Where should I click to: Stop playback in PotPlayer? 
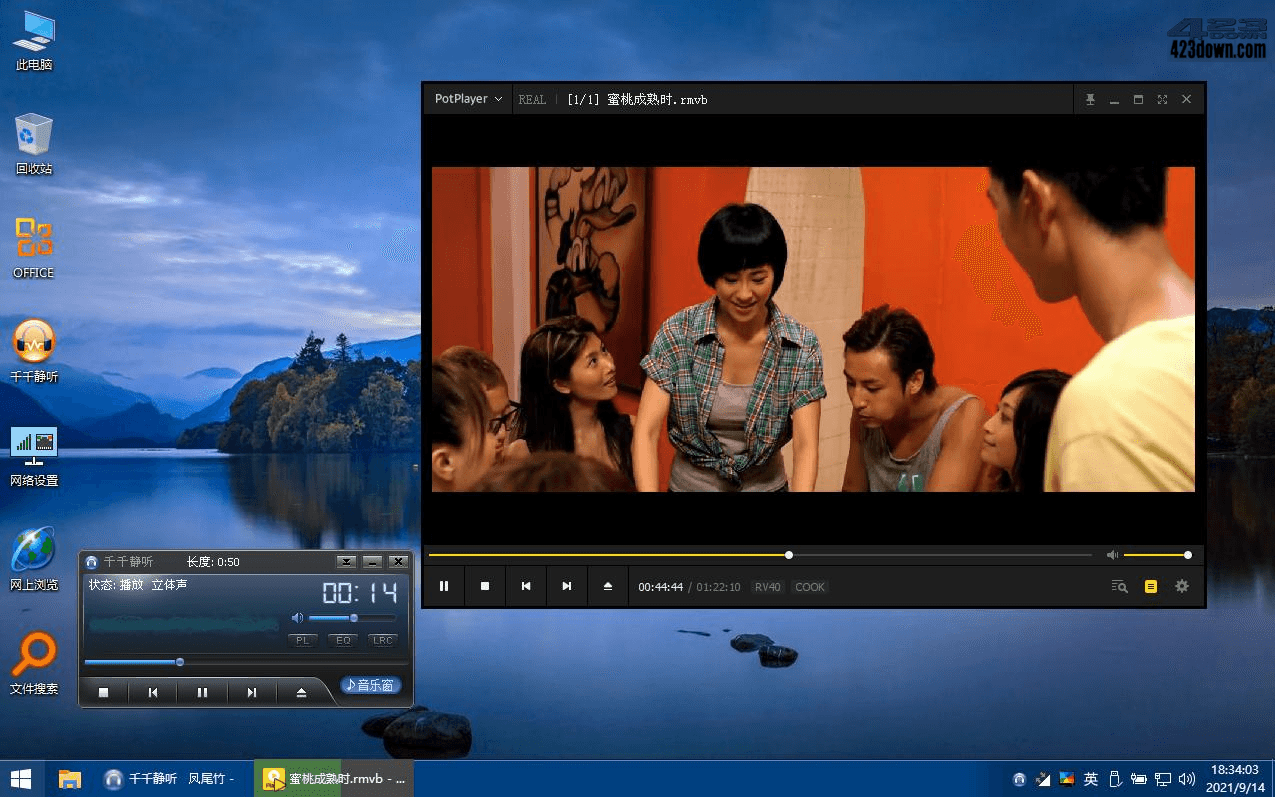click(x=485, y=586)
